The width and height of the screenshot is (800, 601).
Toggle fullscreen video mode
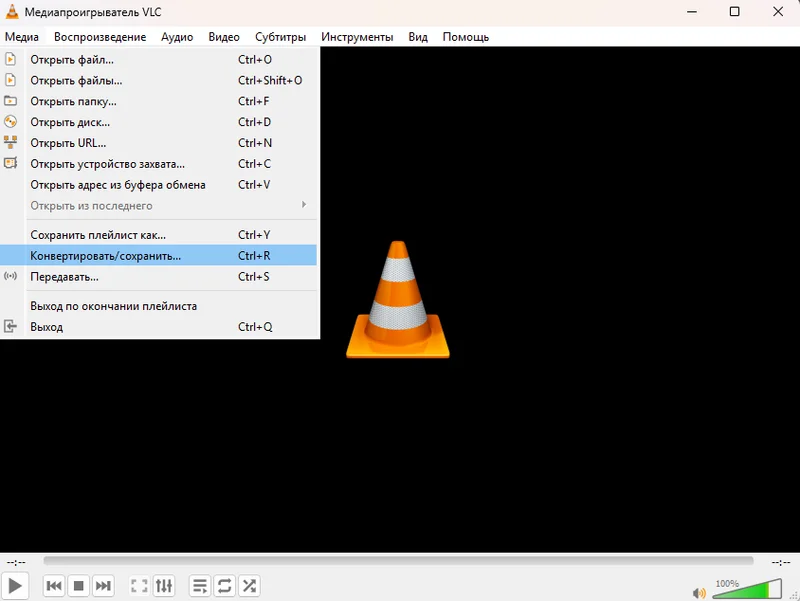(140, 586)
